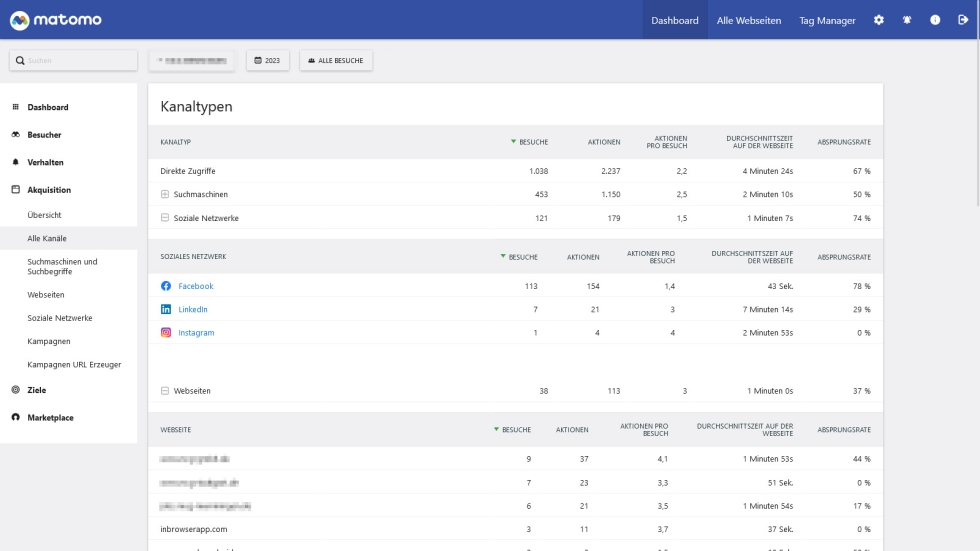Click the logout icon
980x551 pixels.
[963, 20]
